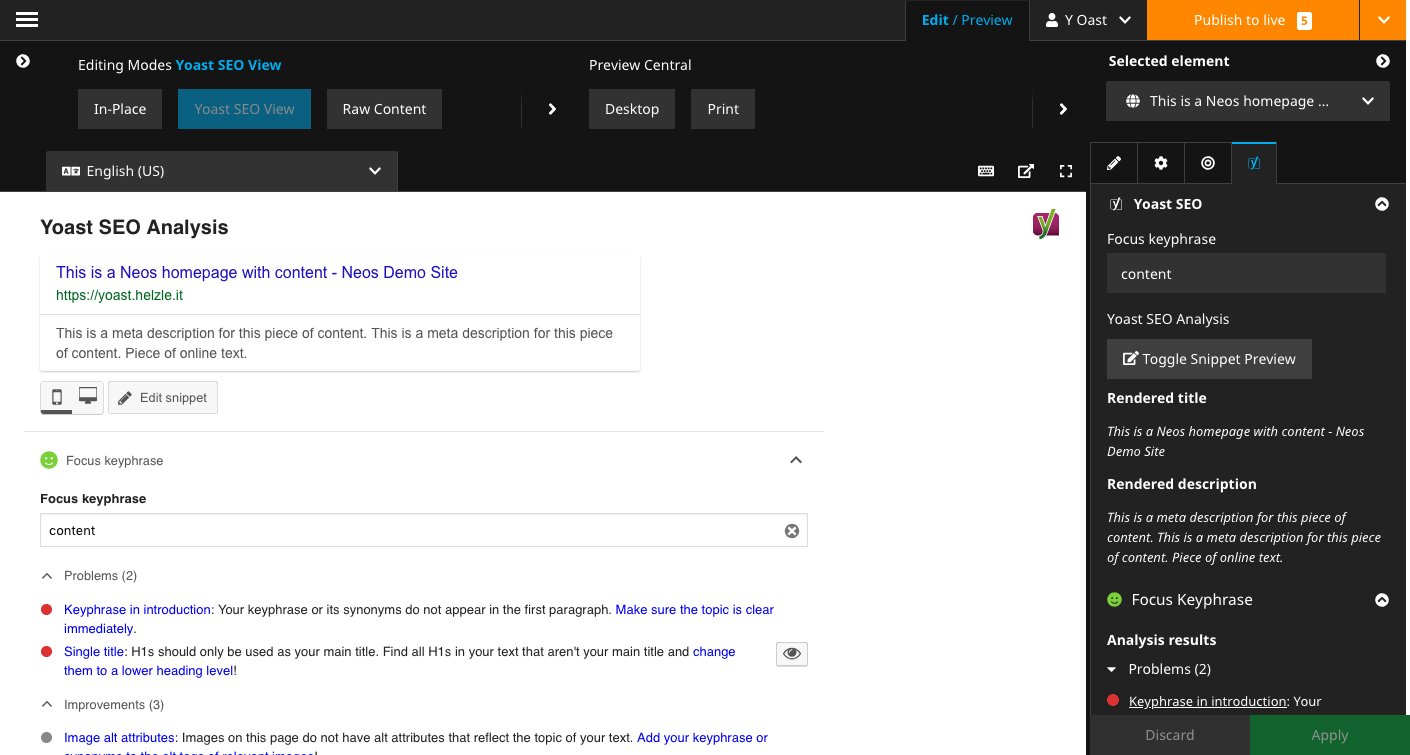Open the selected element dropdown
This screenshot has width=1410, height=755.
1248,101
